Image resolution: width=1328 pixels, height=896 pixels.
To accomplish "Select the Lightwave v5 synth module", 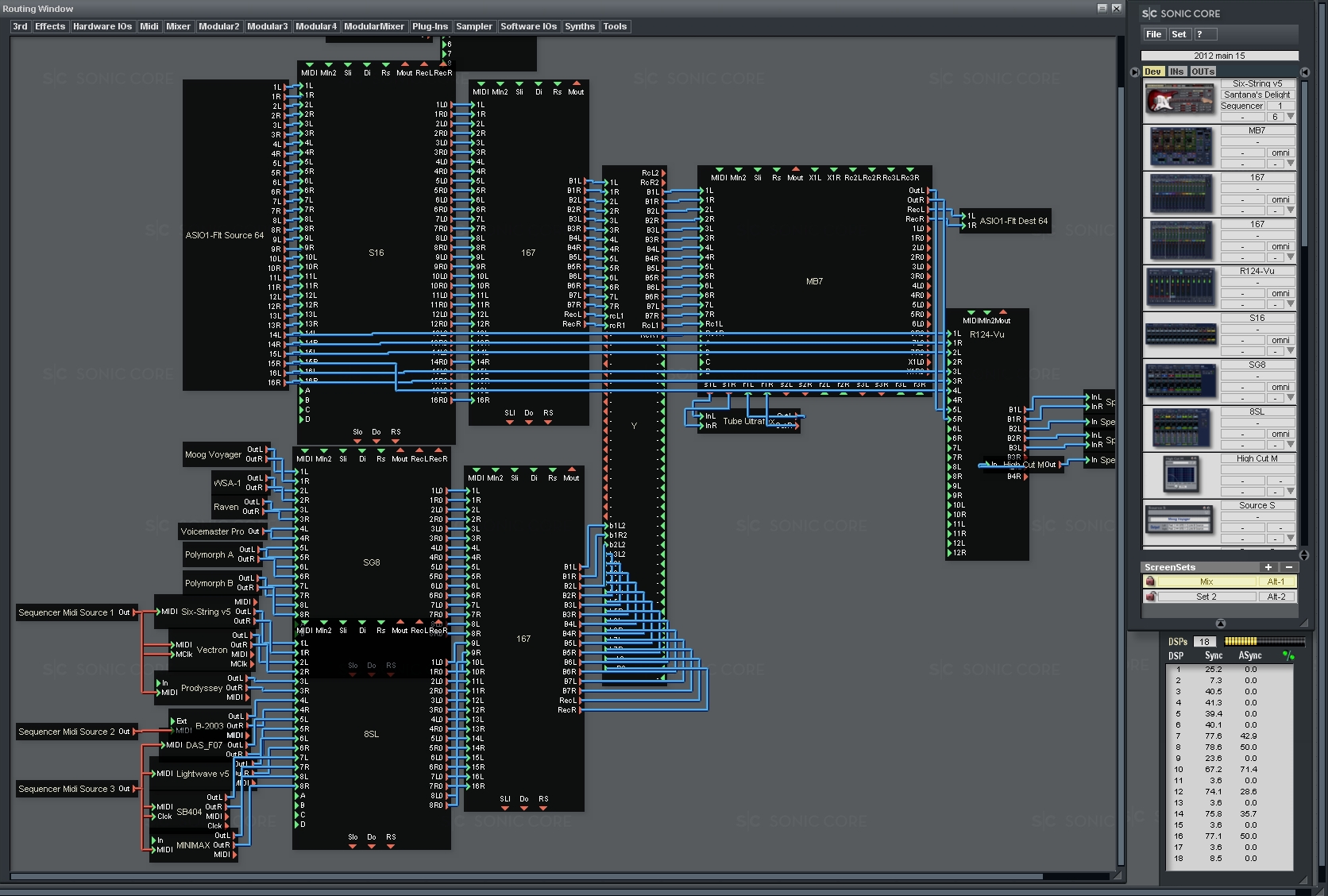I will [x=202, y=774].
